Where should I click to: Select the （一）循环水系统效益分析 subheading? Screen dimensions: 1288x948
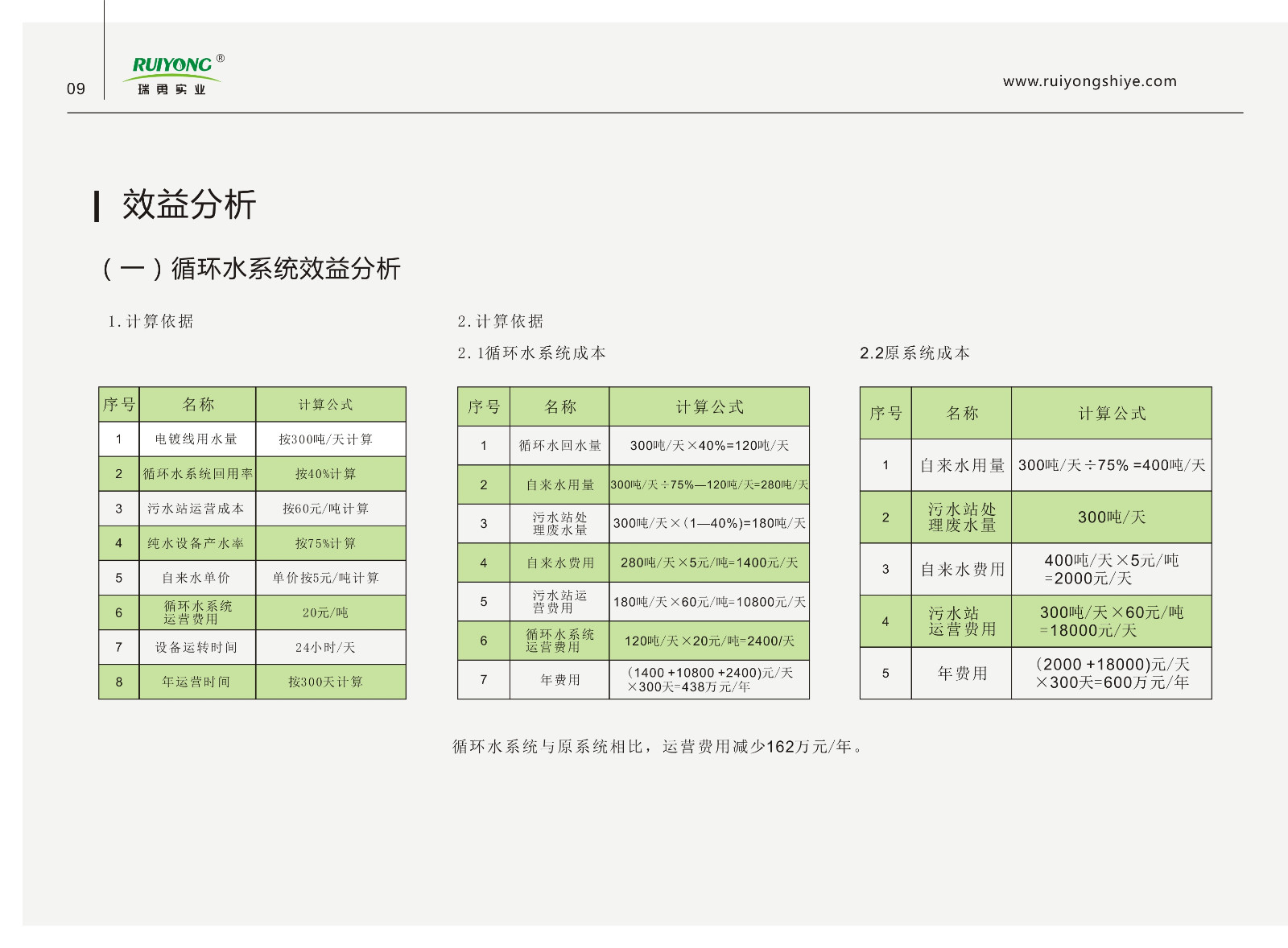click(250, 268)
